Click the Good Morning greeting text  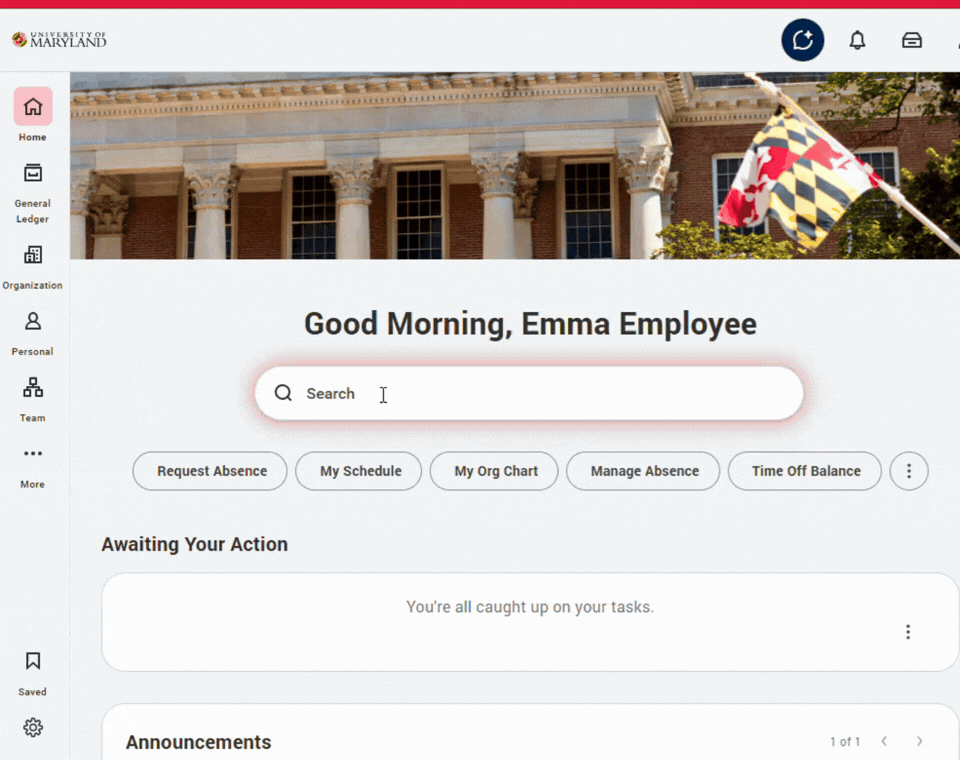(x=530, y=324)
